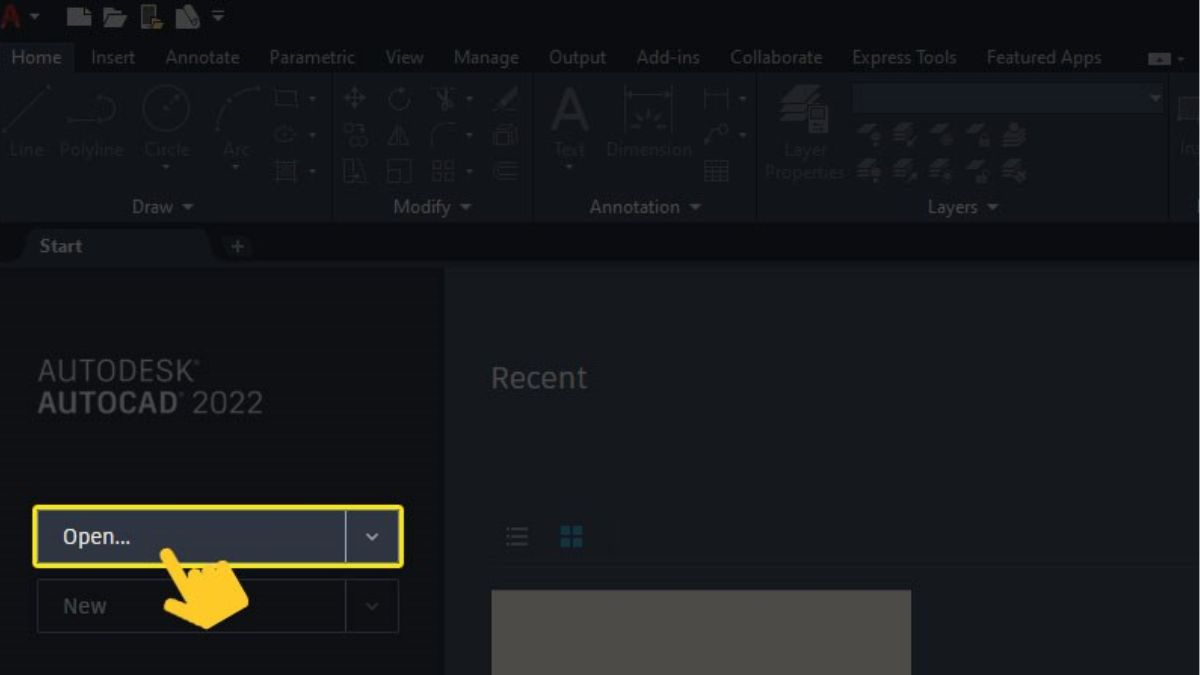Viewport: 1200px width, 675px height.
Task: Select the Scale tool
Action: coord(399,171)
